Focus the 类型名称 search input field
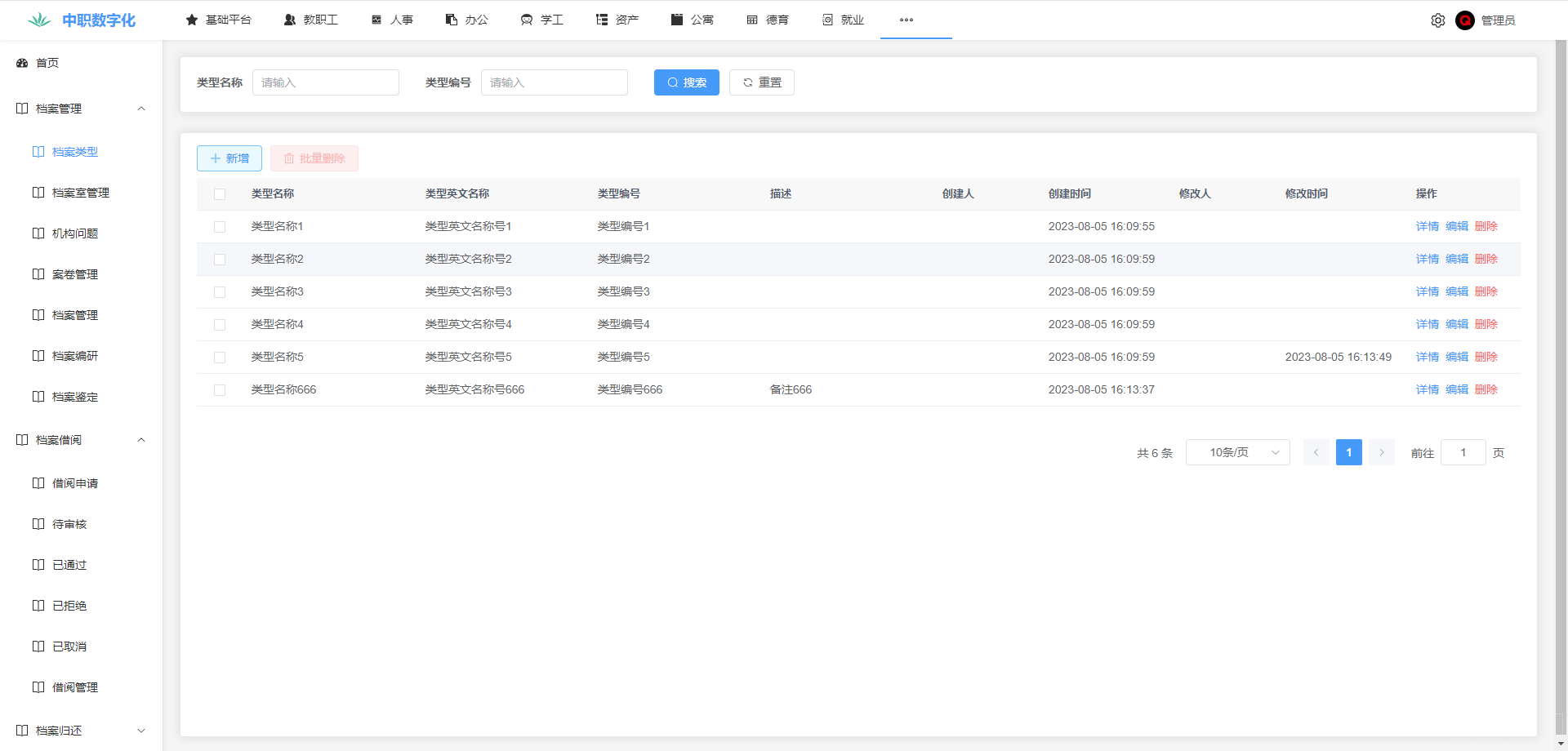This screenshot has width=1568, height=751. [x=325, y=82]
